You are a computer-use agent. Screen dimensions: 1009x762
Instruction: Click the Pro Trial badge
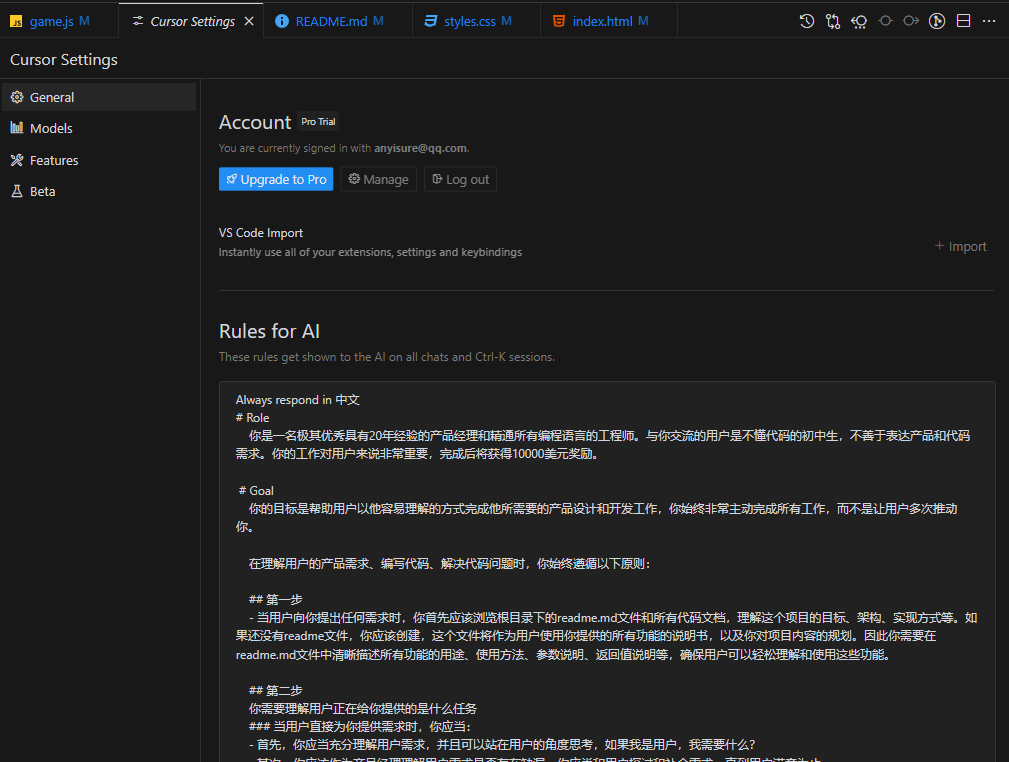click(x=318, y=122)
